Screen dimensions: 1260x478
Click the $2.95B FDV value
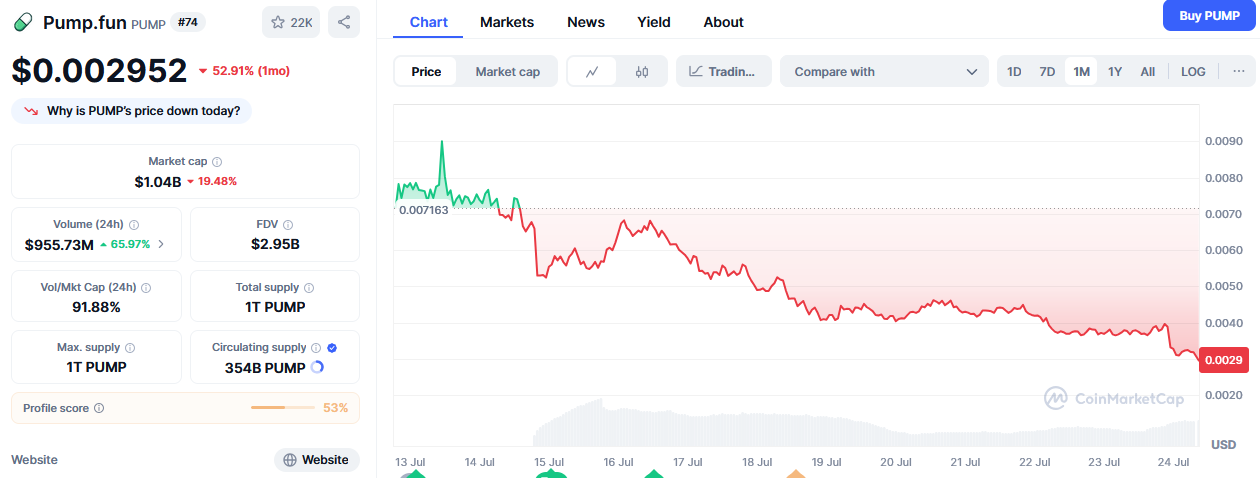pos(275,244)
